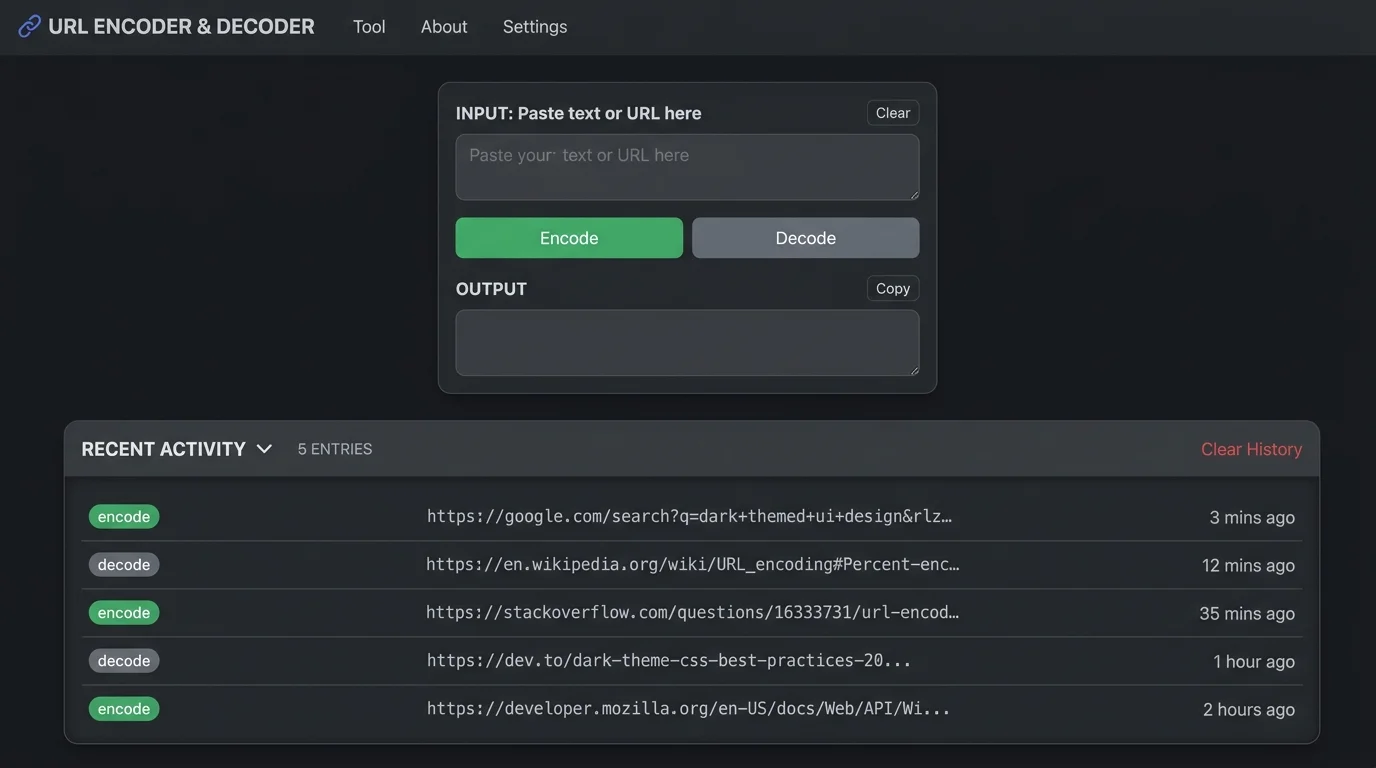The image size is (1376, 768).
Task: Click the resize grip of the input box
Action: point(914,196)
